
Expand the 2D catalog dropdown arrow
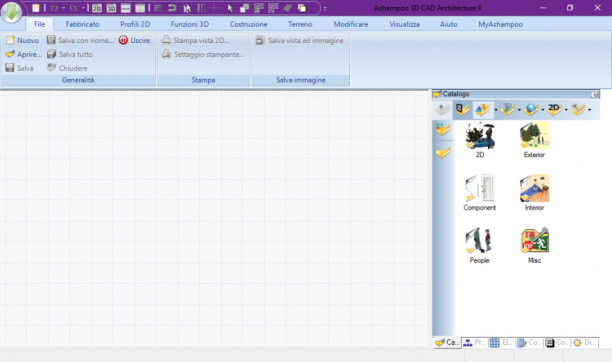click(566, 110)
